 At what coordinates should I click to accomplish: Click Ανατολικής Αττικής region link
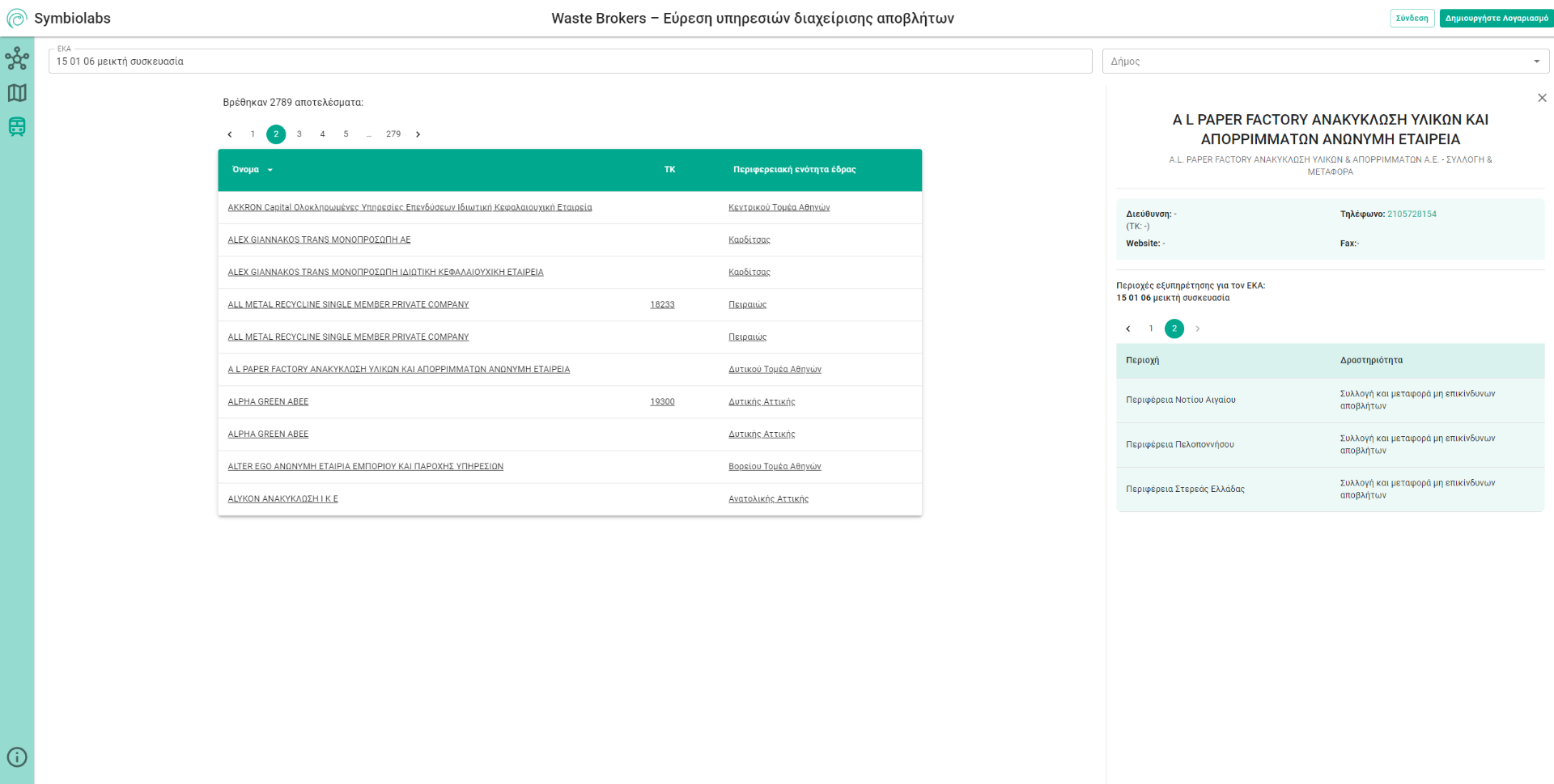point(768,499)
